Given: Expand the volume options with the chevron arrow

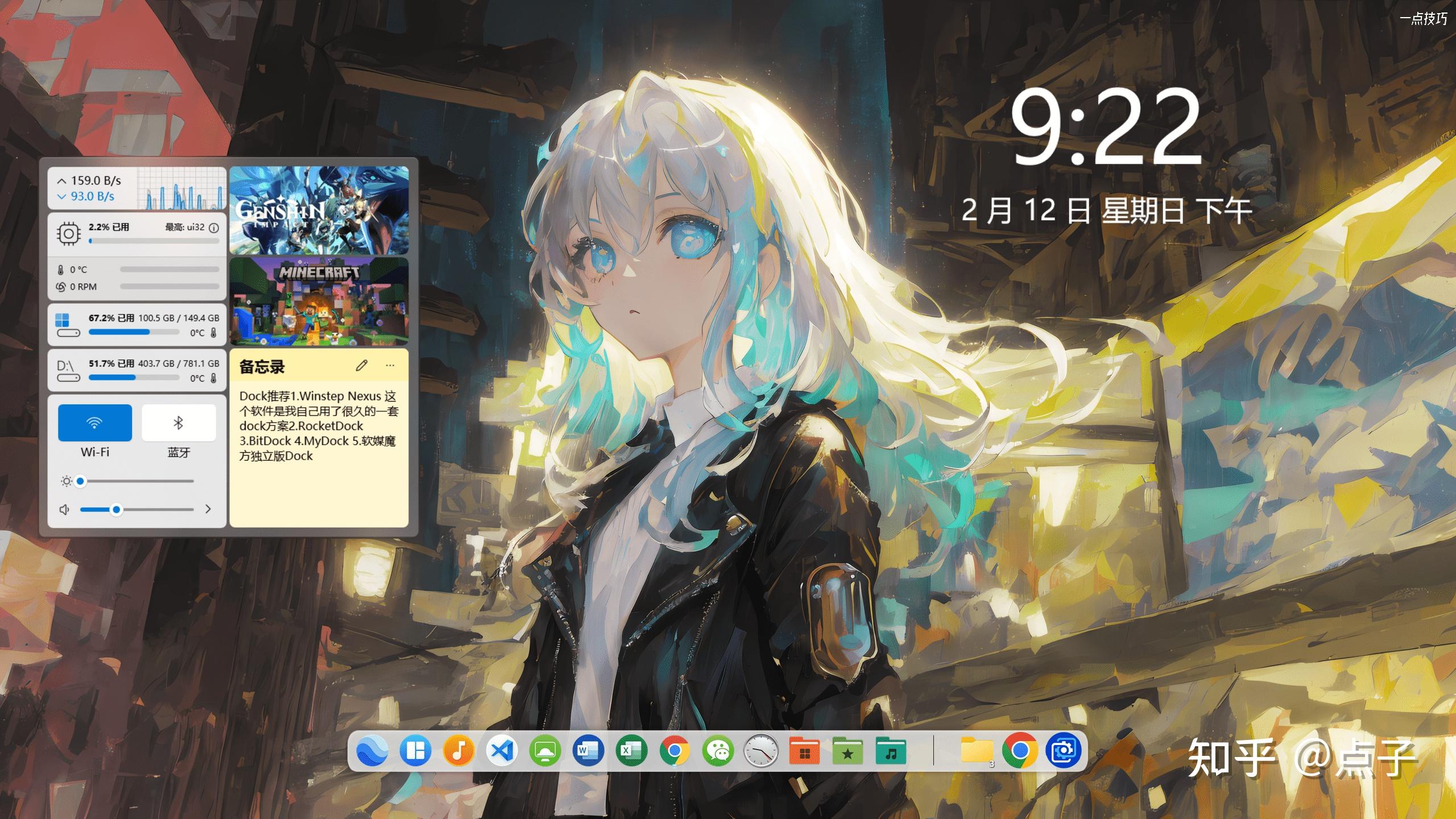Looking at the screenshot, I should (x=208, y=510).
